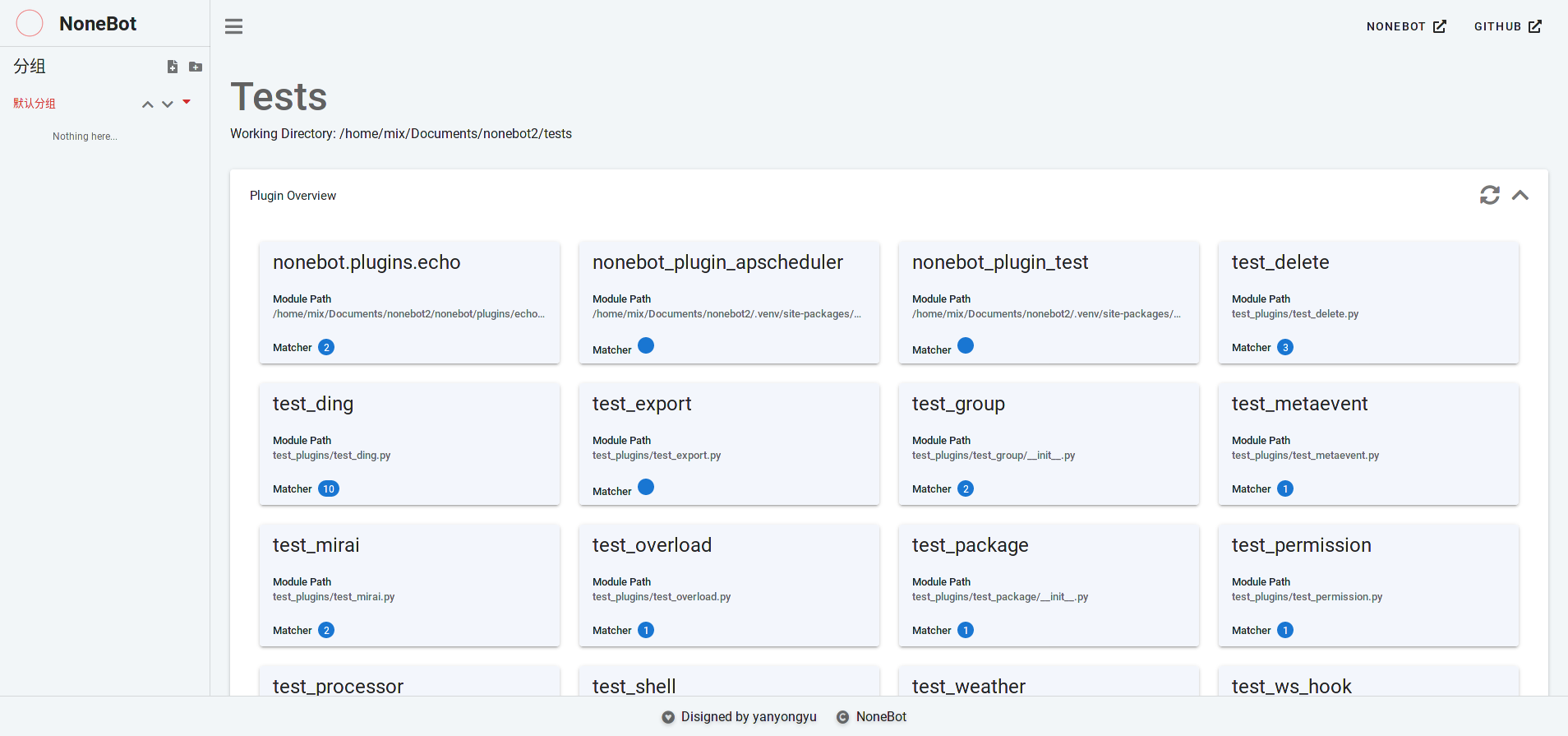The height and width of the screenshot is (736, 1568).
Task: Open the nonebot_plugin_apscheduler plugin card
Action: click(728, 302)
